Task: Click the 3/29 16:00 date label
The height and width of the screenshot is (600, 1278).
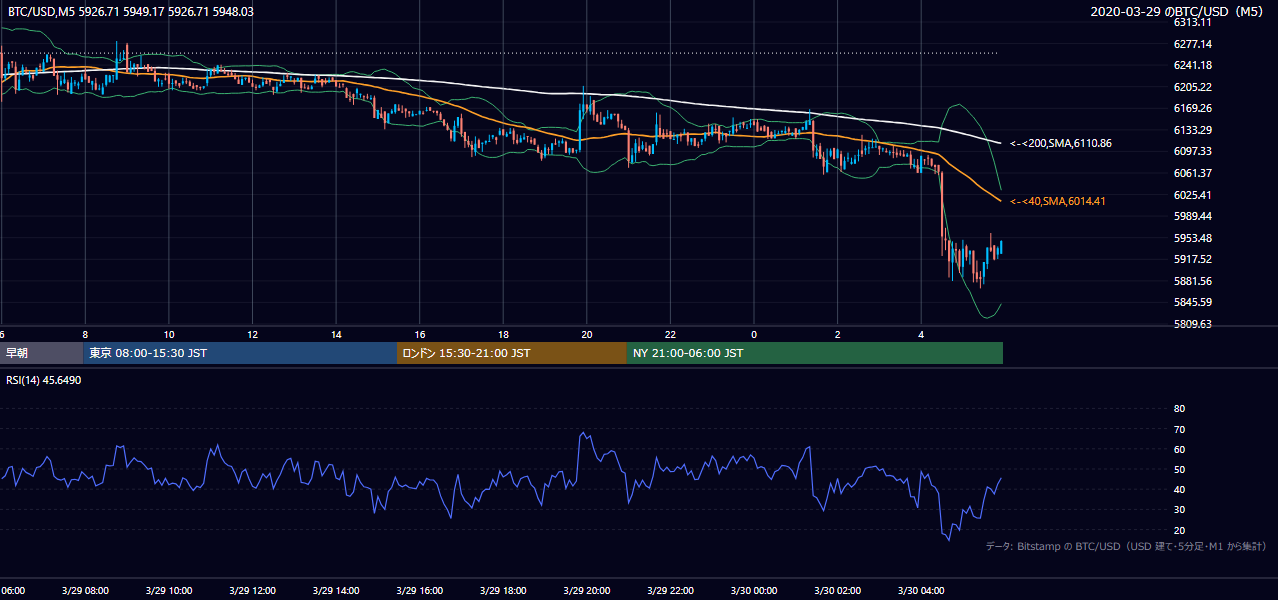Action: (x=420, y=591)
